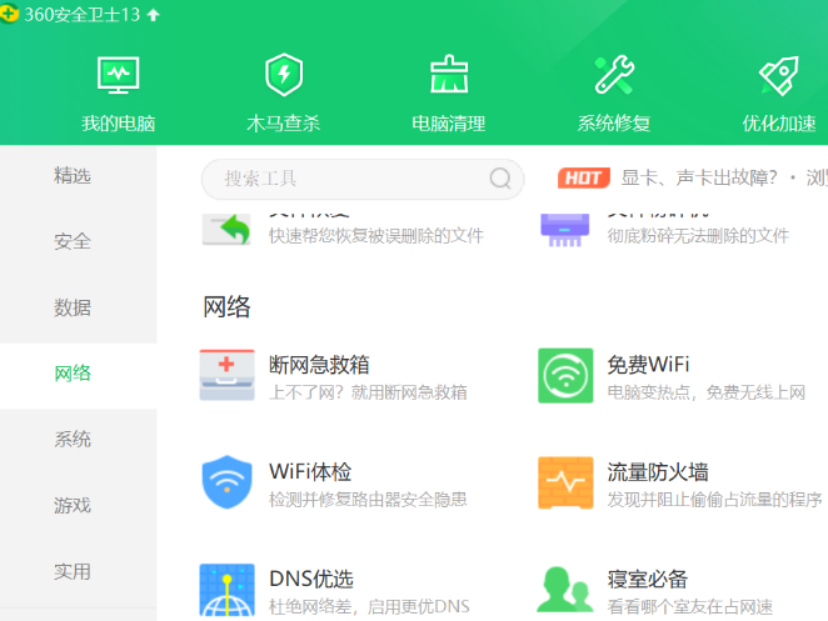Click the upgrade arrow next to 360安全卫士13
Image resolution: width=828 pixels, height=621 pixels.
tap(153, 15)
